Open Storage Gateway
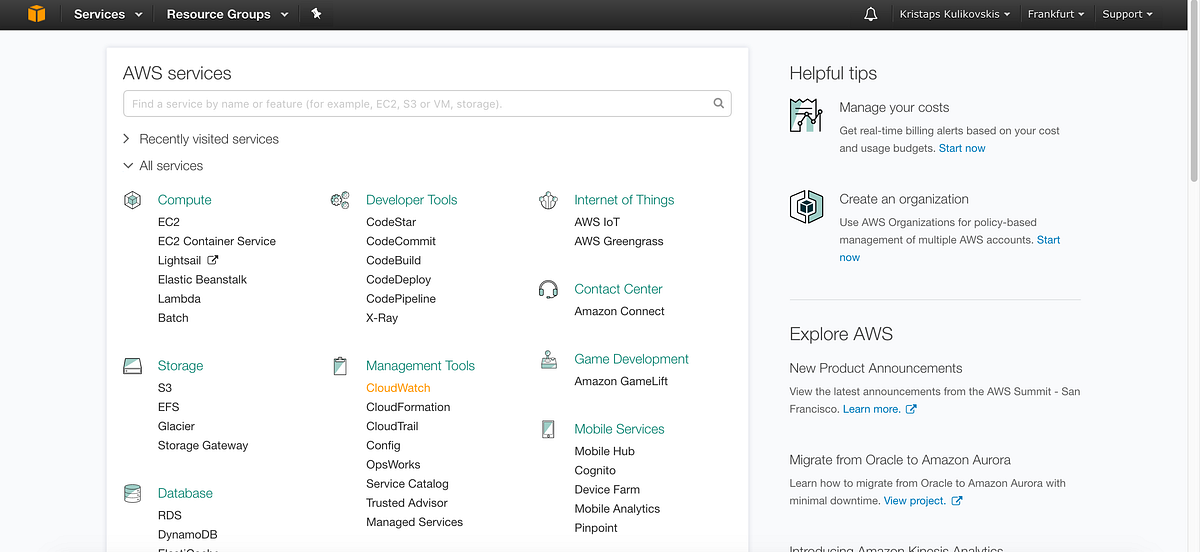Viewport: 1200px width, 552px height. (x=203, y=446)
